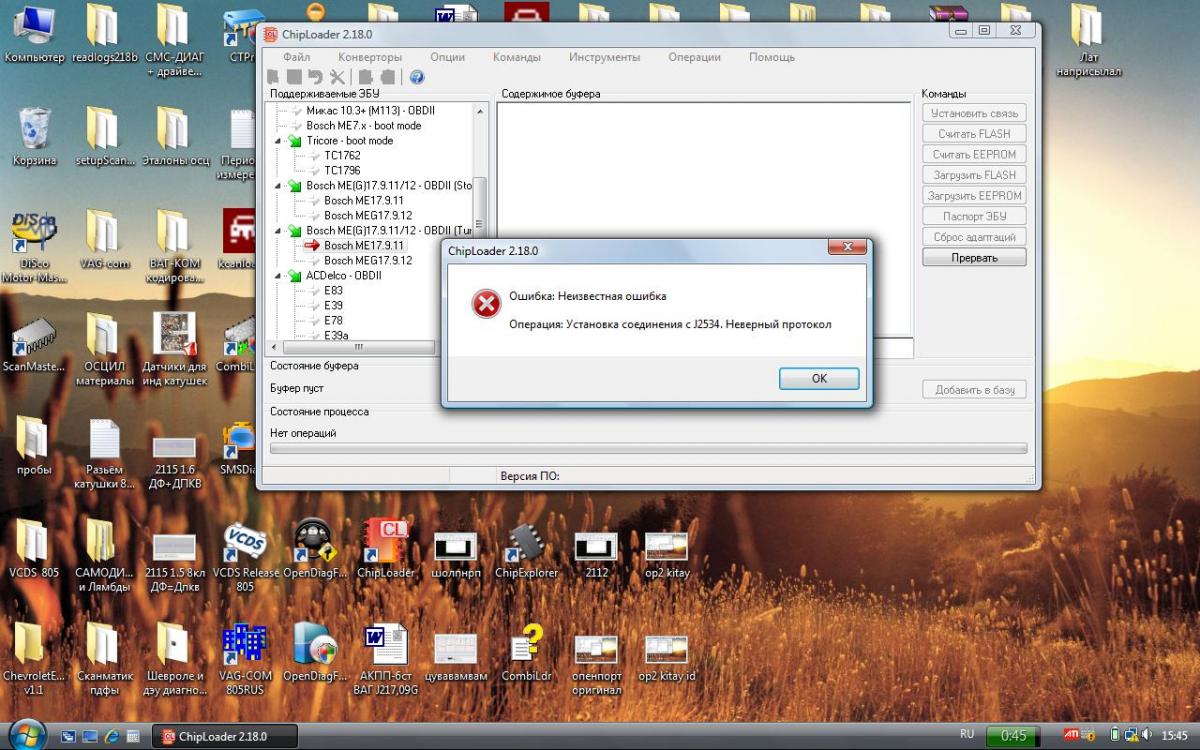Select Микас 10.3+ (M113) - OBDII
The width and height of the screenshot is (1200, 750).
click(x=370, y=110)
